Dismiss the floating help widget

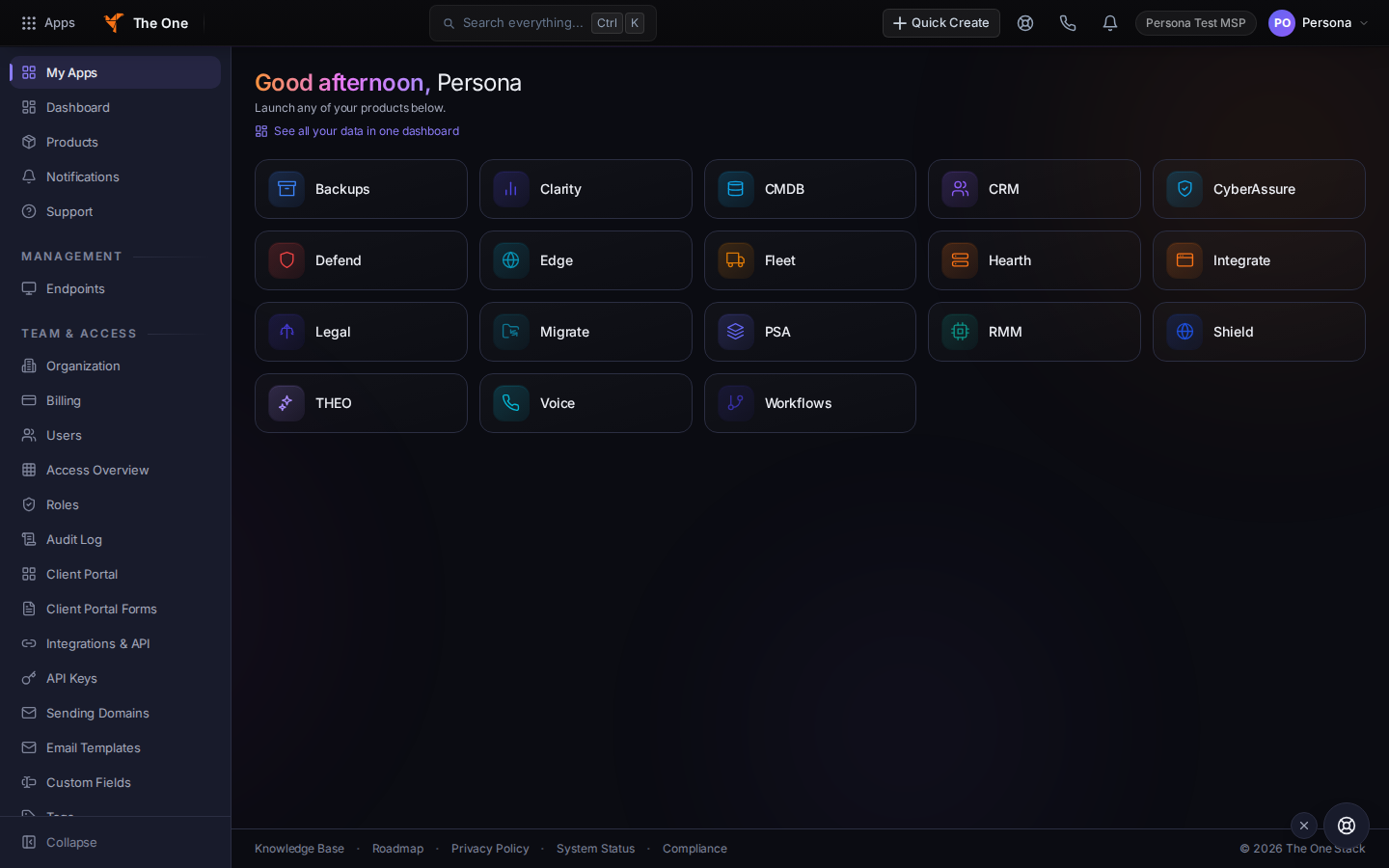(1304, 826)
